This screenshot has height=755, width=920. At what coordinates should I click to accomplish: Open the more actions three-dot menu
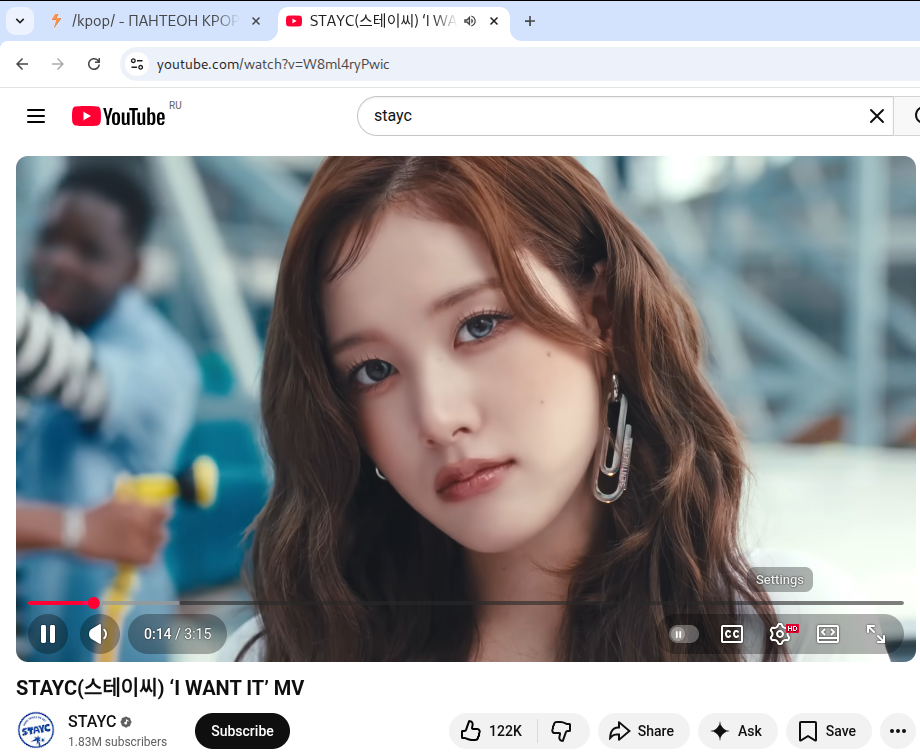pyautogui.click(x=898, y=731)
